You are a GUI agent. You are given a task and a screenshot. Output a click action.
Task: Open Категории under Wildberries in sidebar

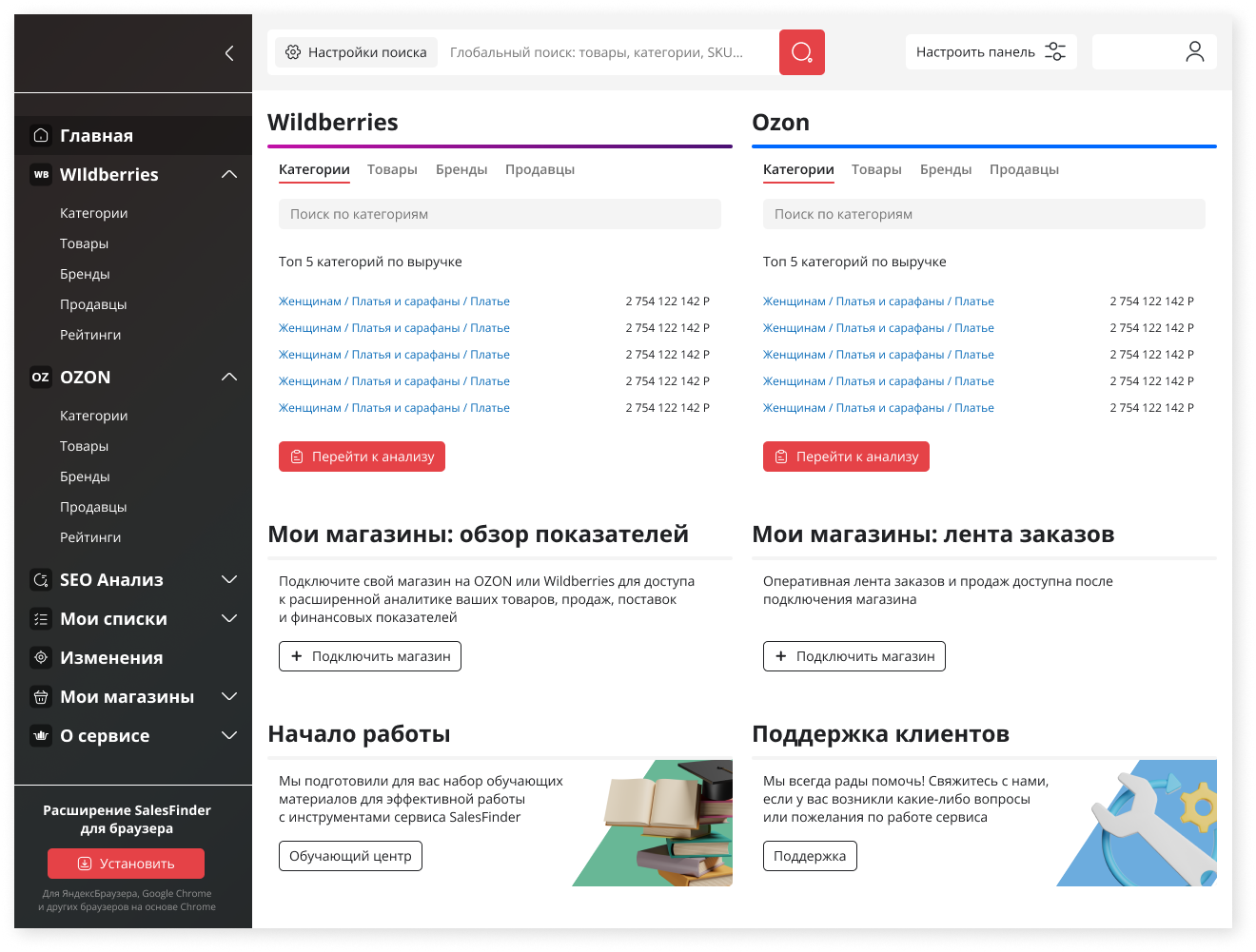93,213
